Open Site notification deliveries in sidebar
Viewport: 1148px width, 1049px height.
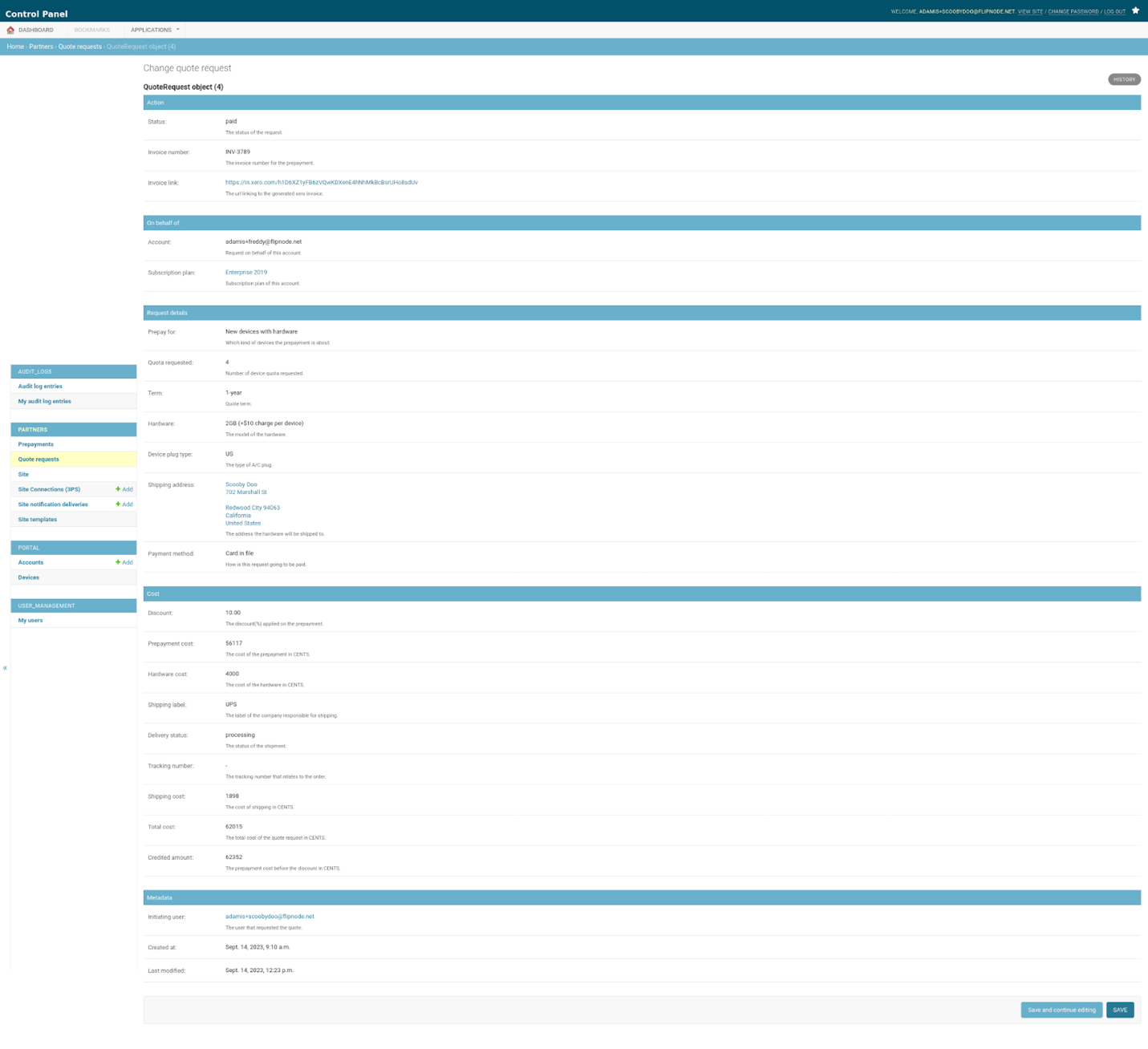[53, 504]
